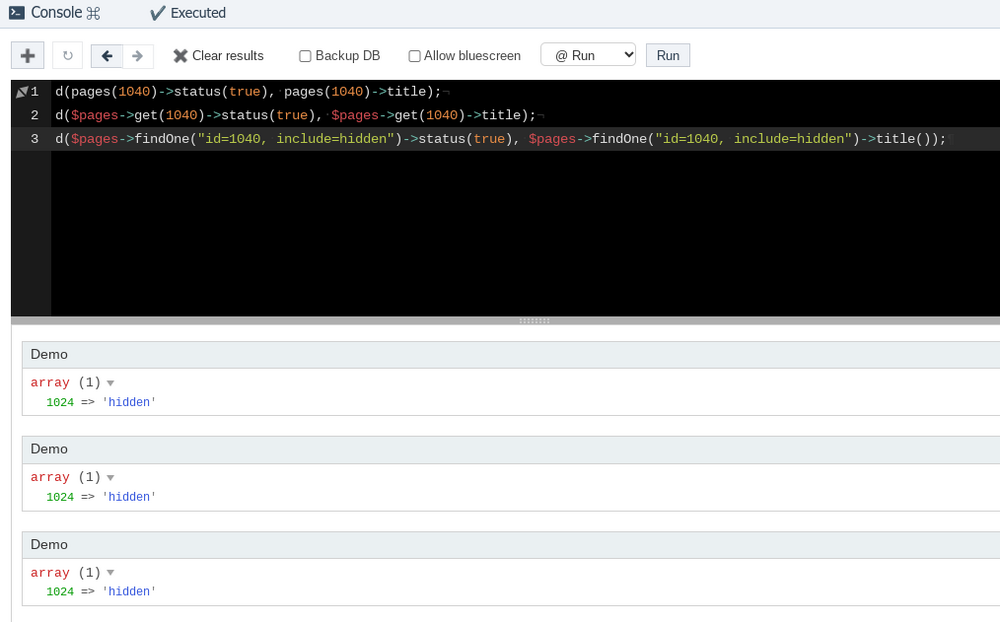Click line number 2 in gutter

click(x=34, y=115)
